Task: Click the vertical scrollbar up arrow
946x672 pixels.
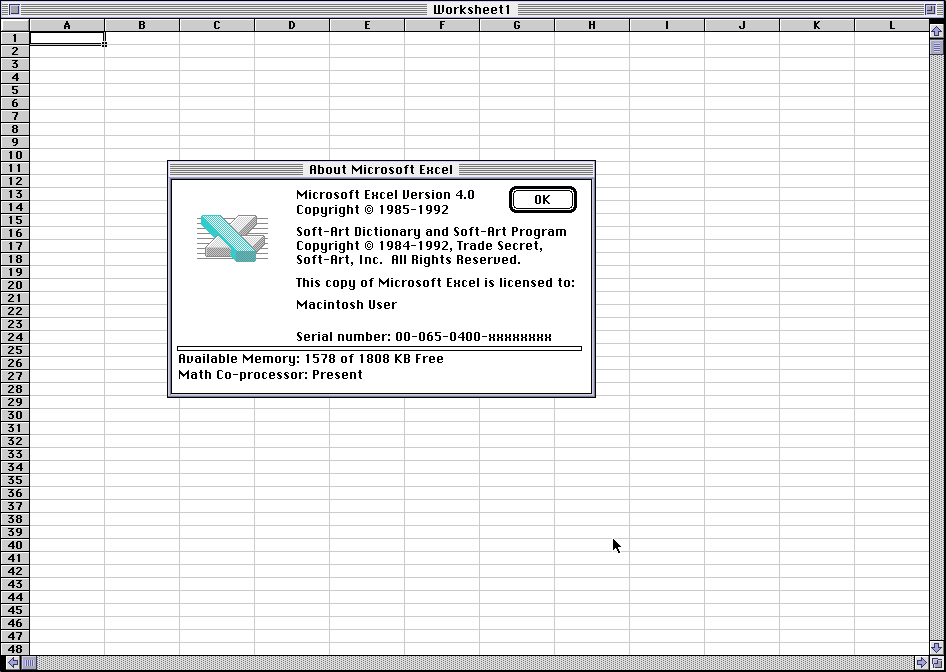Action: (936, 31)
